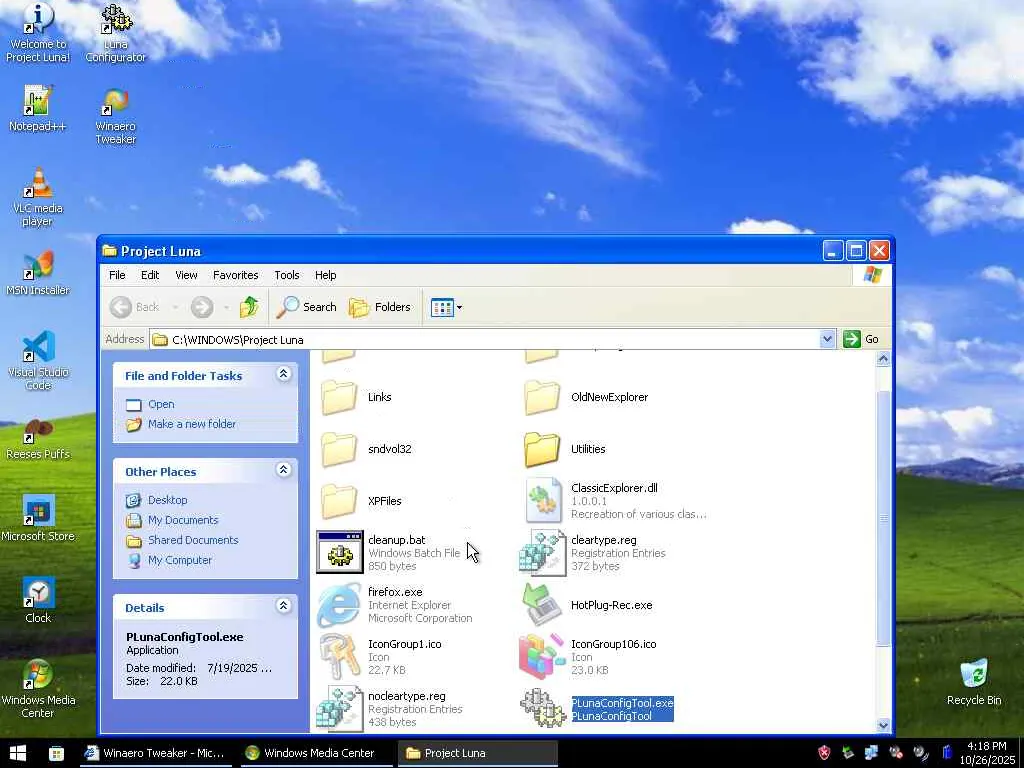Open the Forward history dropdown arrow
This screenshot has height=768, width=1024.
click(x=226, y=307)
